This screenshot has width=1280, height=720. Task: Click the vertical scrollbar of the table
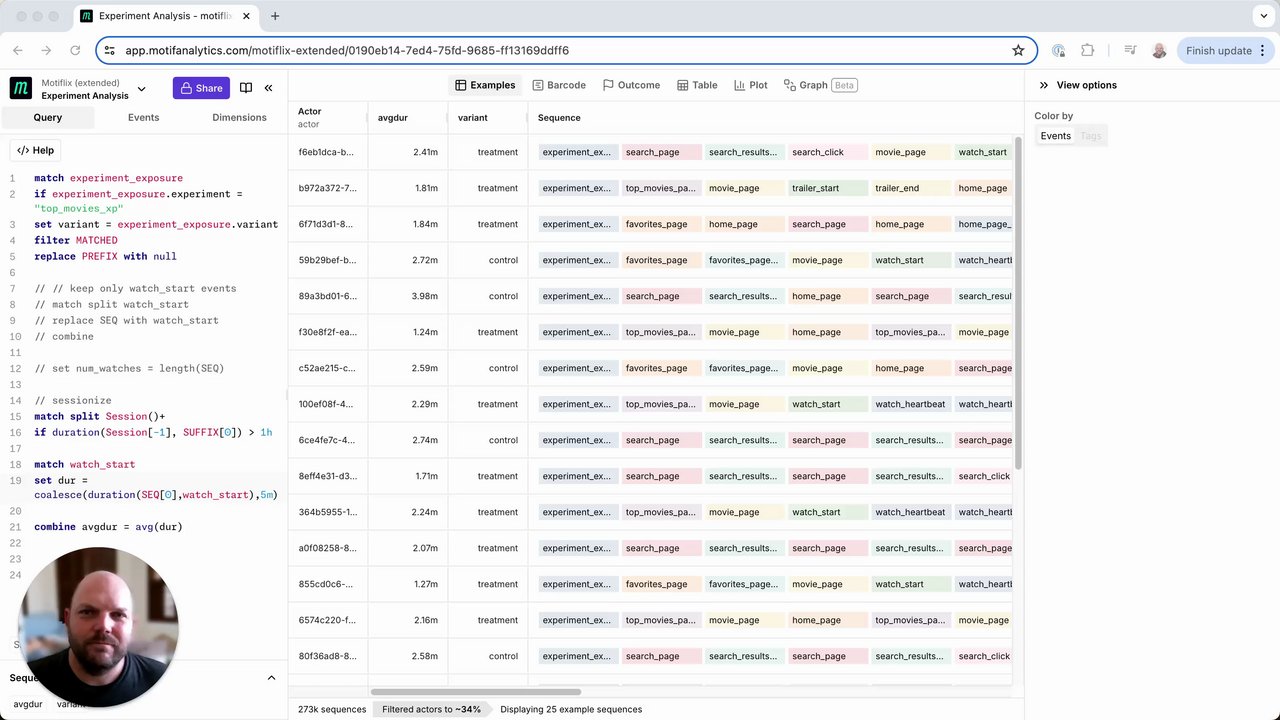(x=1019, y=304)
